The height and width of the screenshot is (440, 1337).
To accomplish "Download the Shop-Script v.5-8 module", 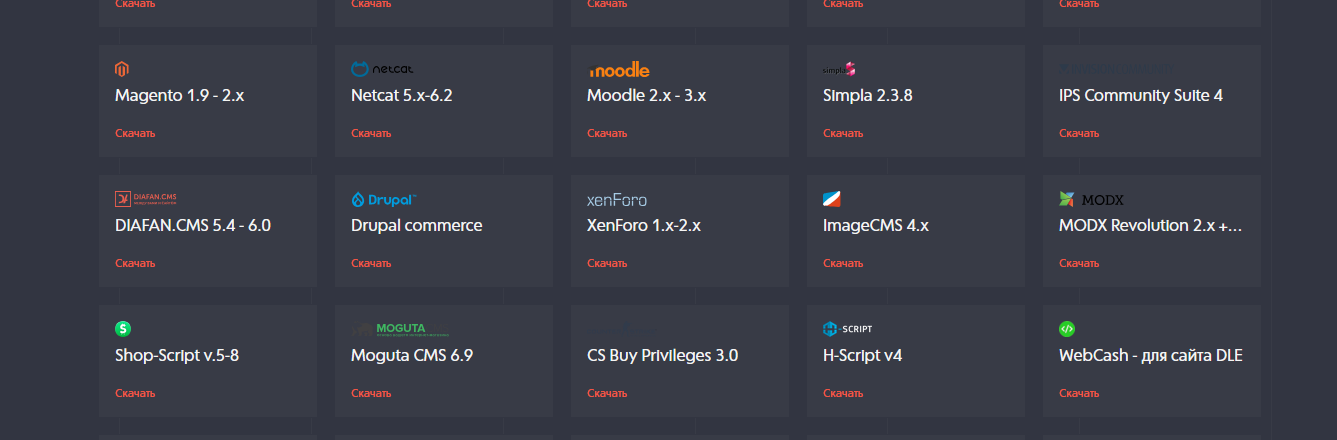I will point(135,393).
